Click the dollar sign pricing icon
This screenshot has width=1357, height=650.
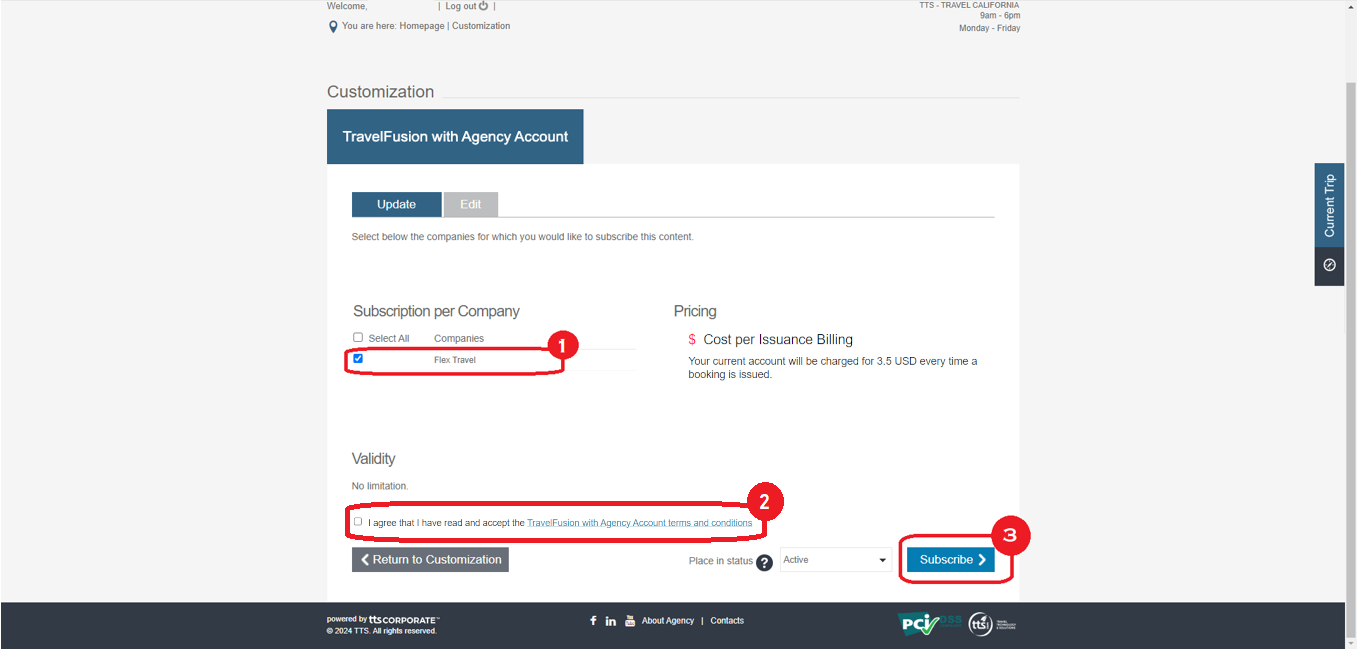tap(692, 340)
